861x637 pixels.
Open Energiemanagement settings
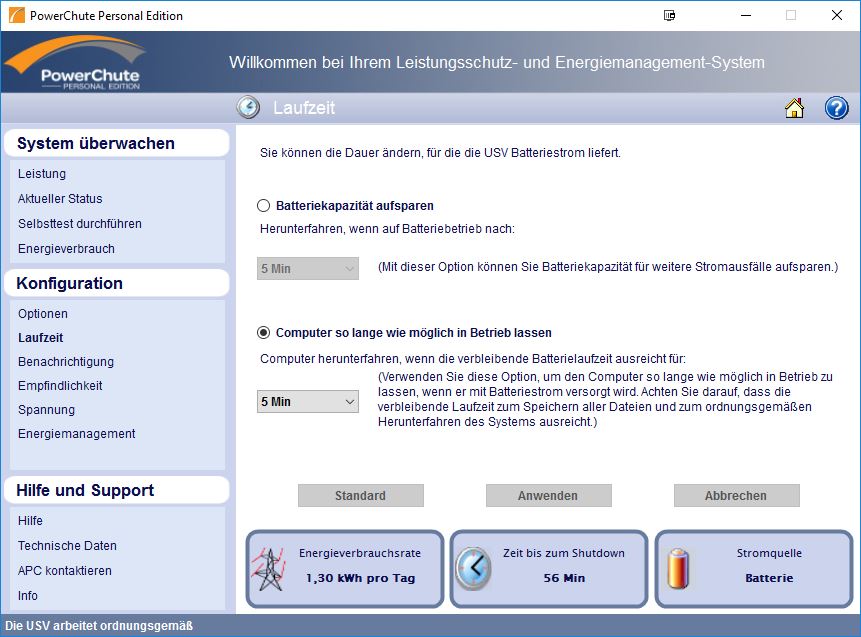(x=76, y=434)
